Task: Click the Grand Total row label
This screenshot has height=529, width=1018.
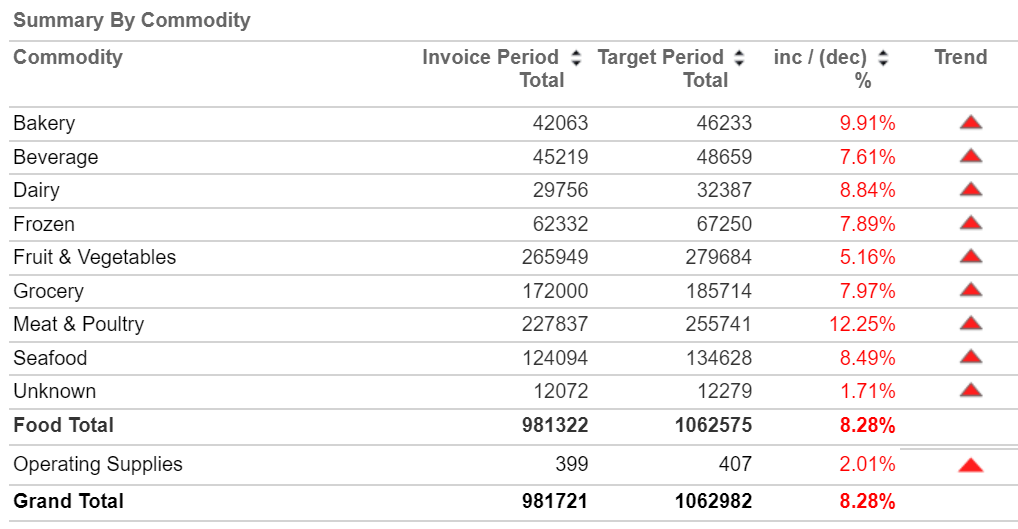Action: click(69, 501)
